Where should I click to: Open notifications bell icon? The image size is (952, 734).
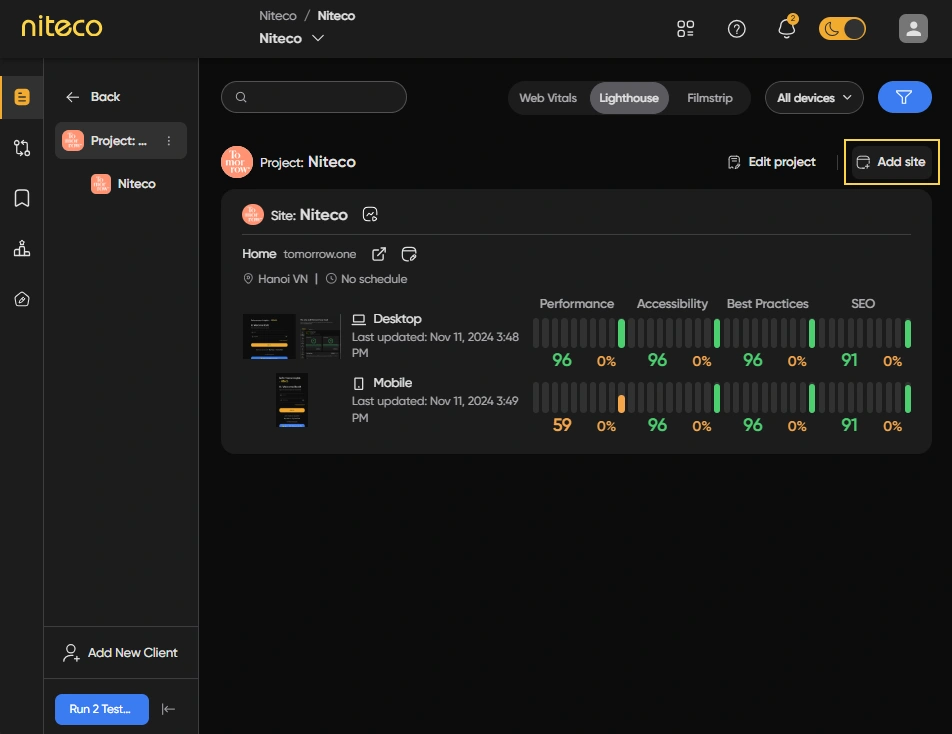[787, 28]
